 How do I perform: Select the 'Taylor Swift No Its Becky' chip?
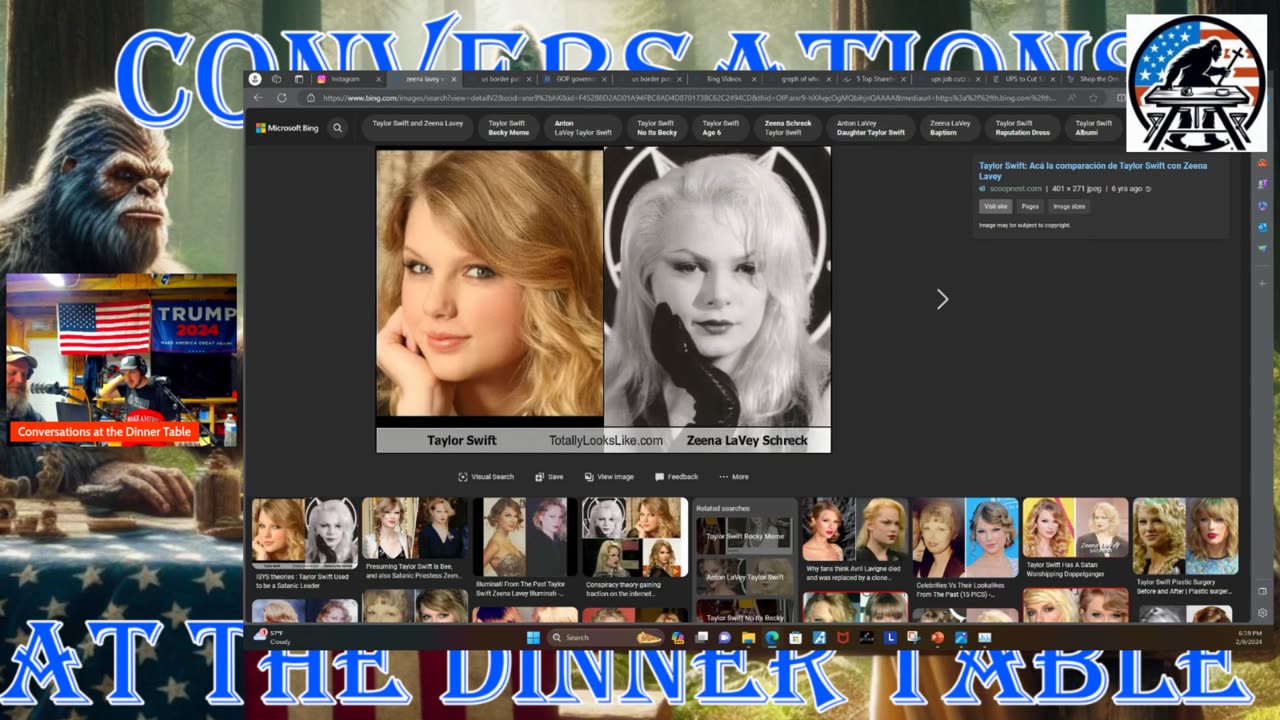[x=657, y=128]
